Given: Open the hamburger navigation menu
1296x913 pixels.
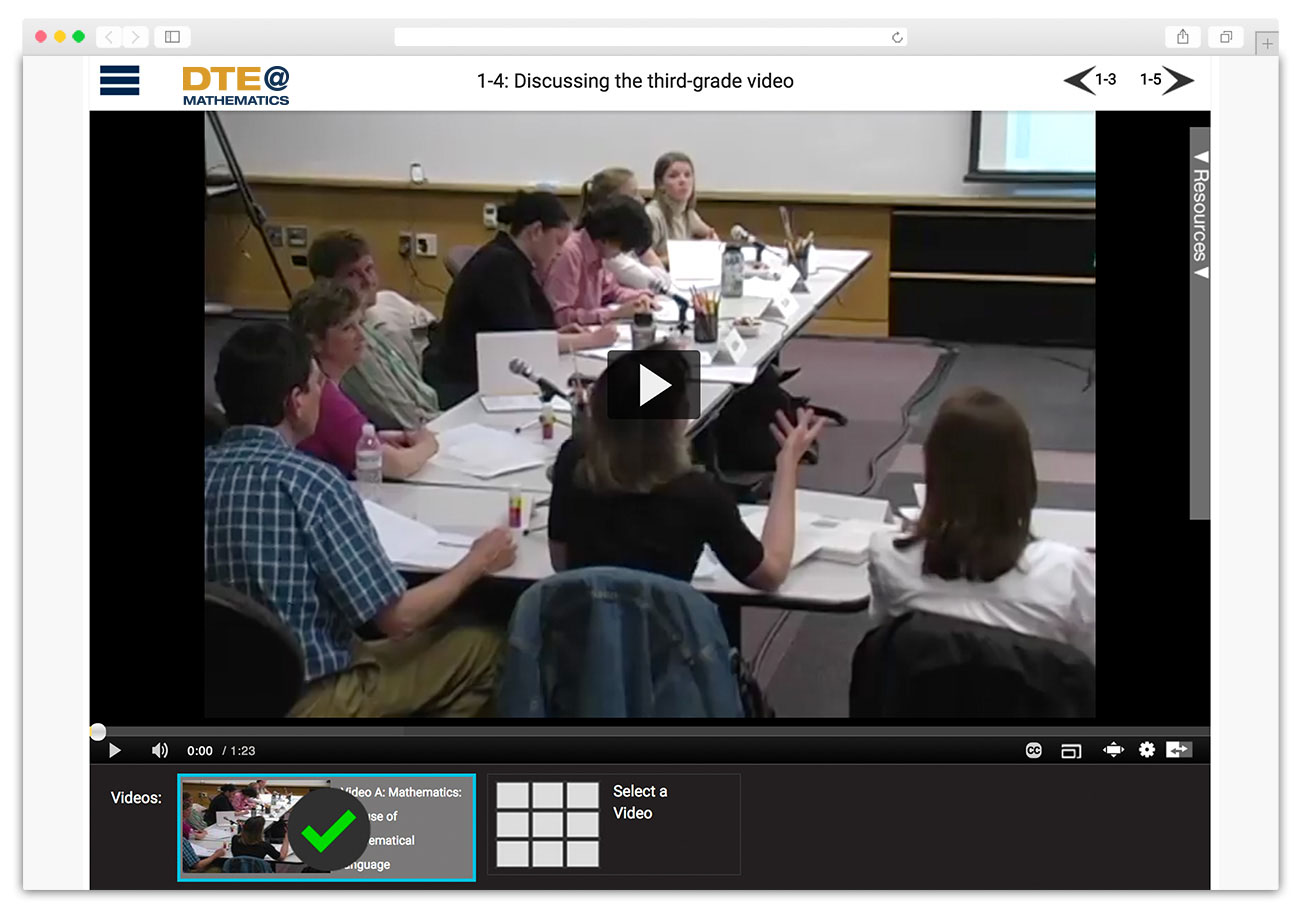Looking at the screenshot, I should 119,80.
